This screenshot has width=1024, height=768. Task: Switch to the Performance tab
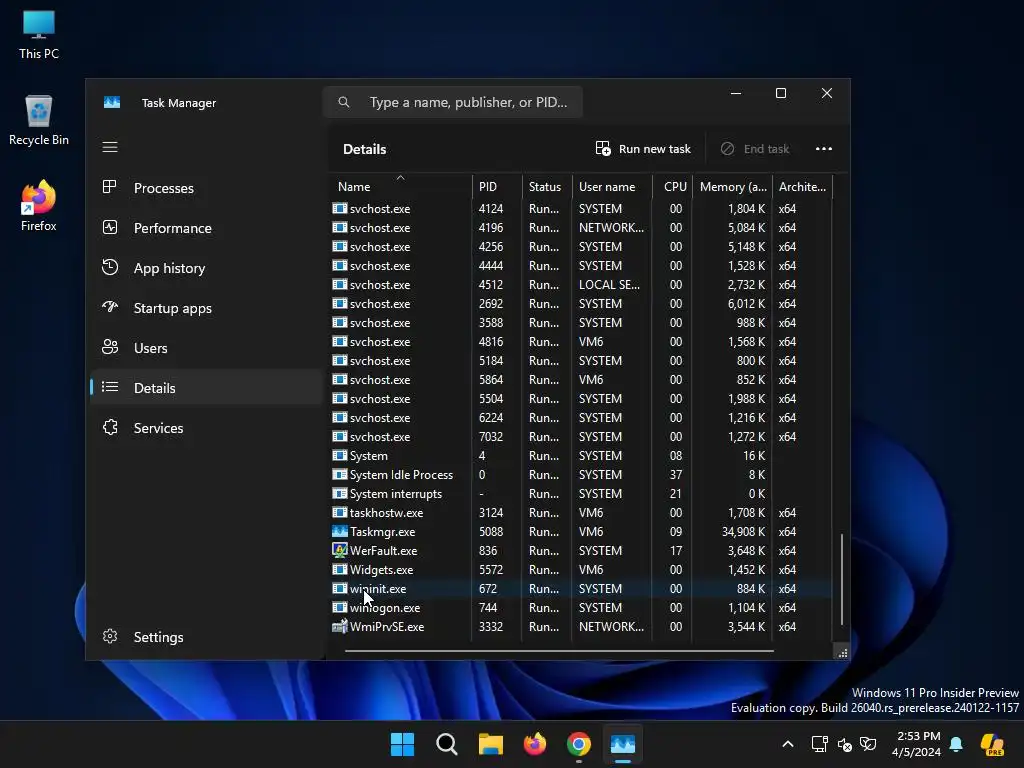(206, 228)
